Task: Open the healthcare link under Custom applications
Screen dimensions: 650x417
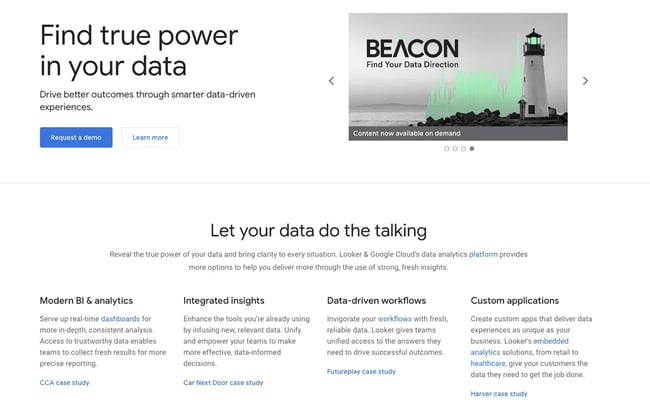Action: pyautogui.click(x=488, y=364)
